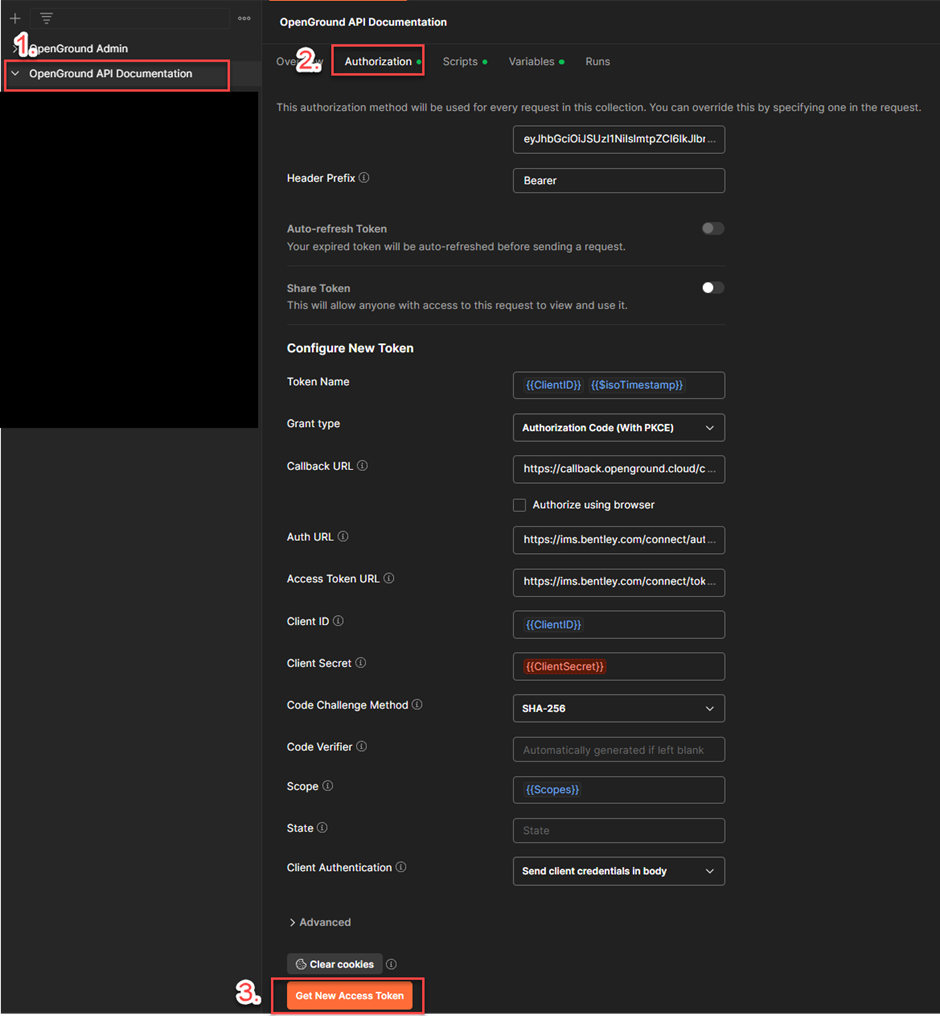Click the Client ID input field
The image size is (940, 1016).
coord(619,625)
